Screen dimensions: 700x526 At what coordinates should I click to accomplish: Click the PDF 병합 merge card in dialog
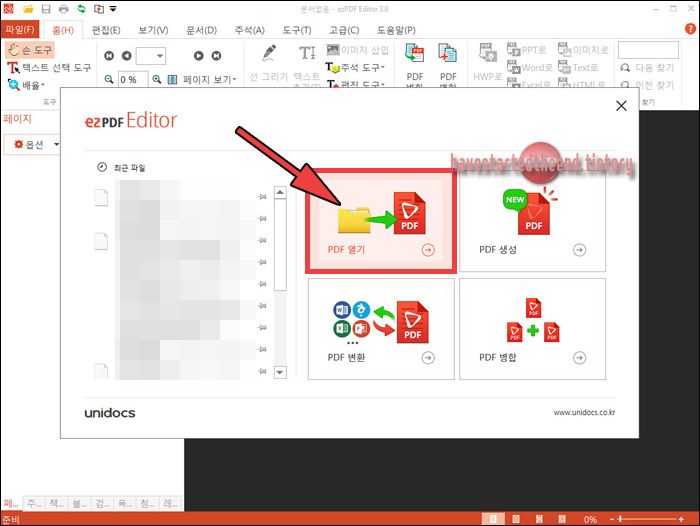pyautogui.click(x=532, y=329)
